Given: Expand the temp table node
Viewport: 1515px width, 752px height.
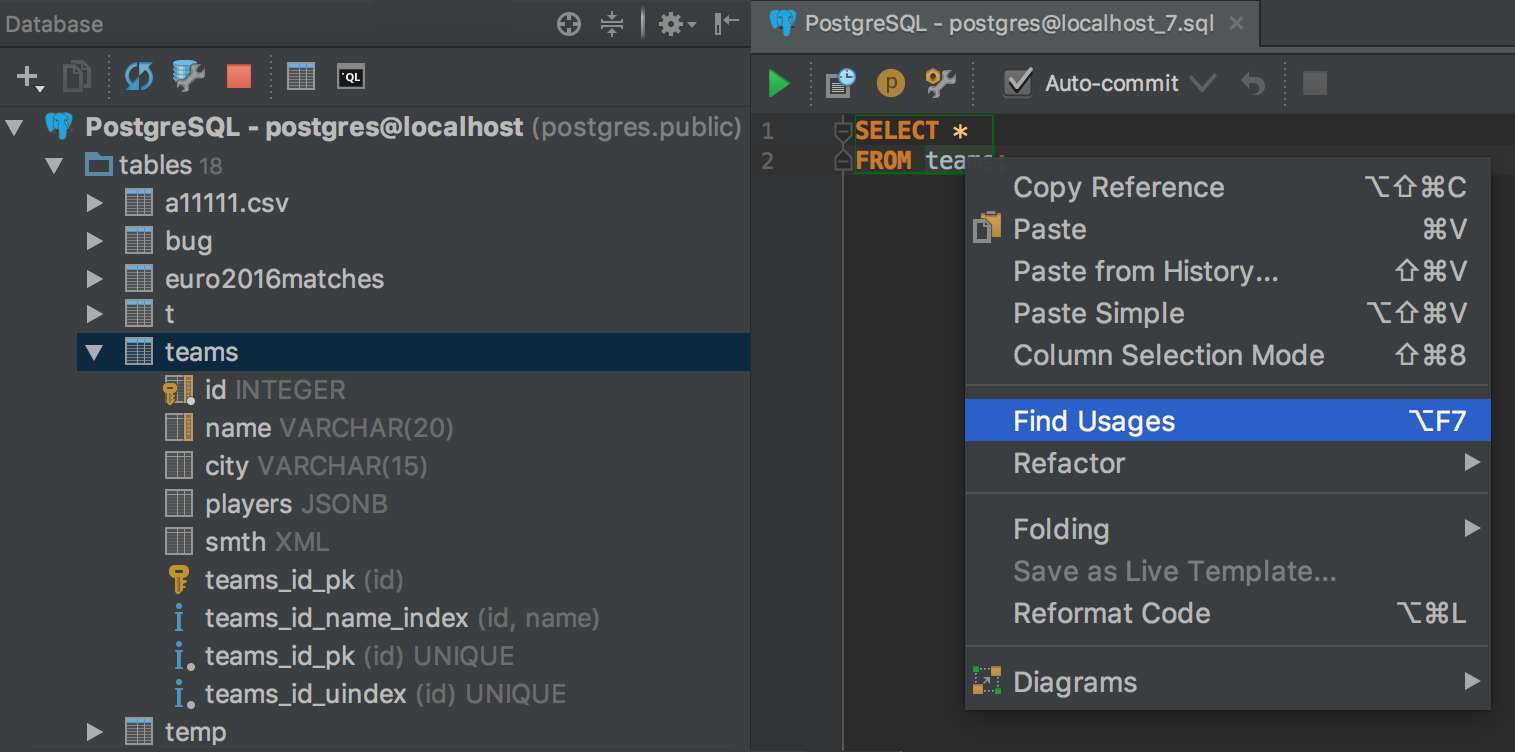Looking at the screenshot, I should point(95,732).
